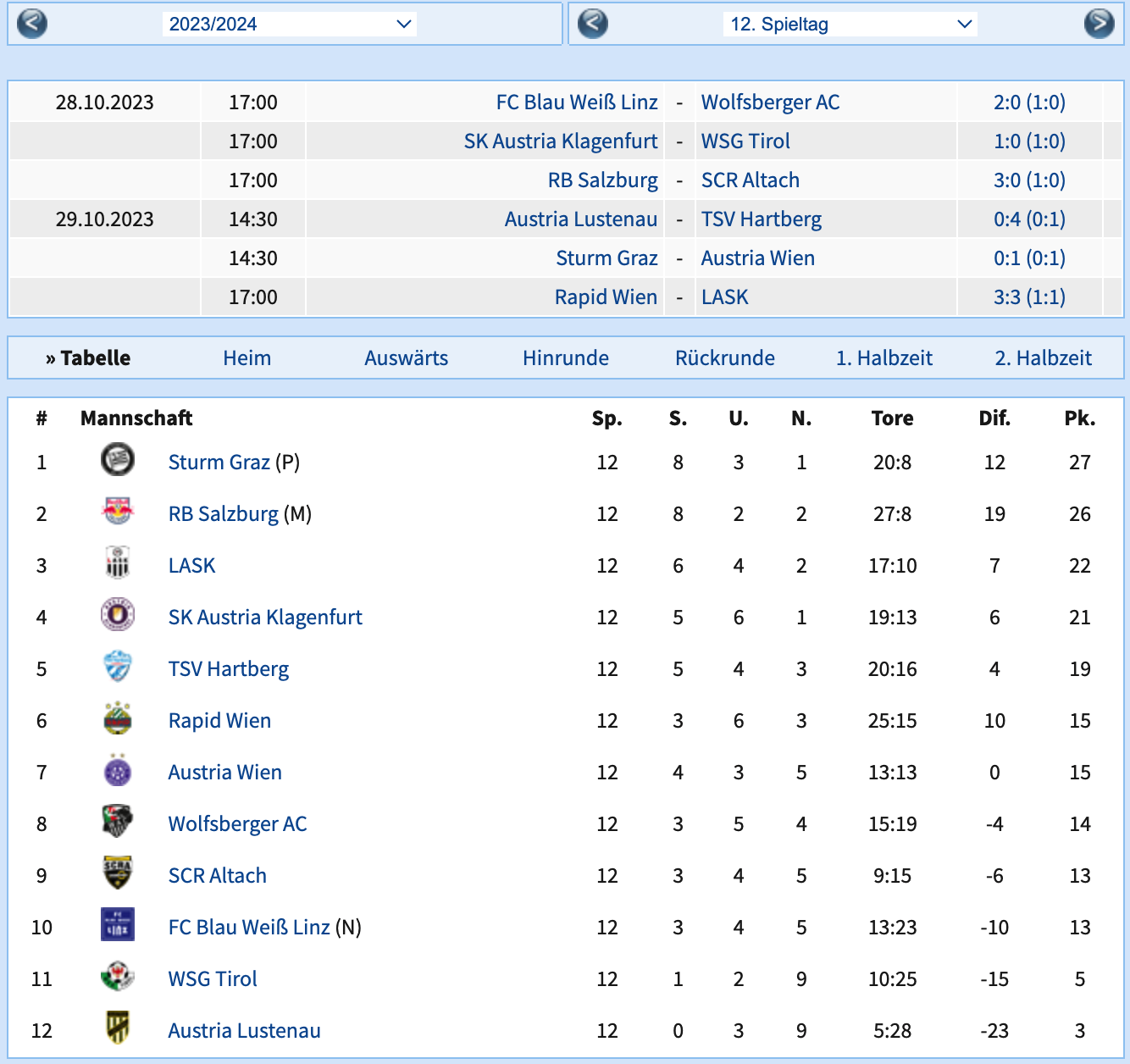Open LASK in standings table
This screenshot has height=1064, width=1130.
pos(192,566)
